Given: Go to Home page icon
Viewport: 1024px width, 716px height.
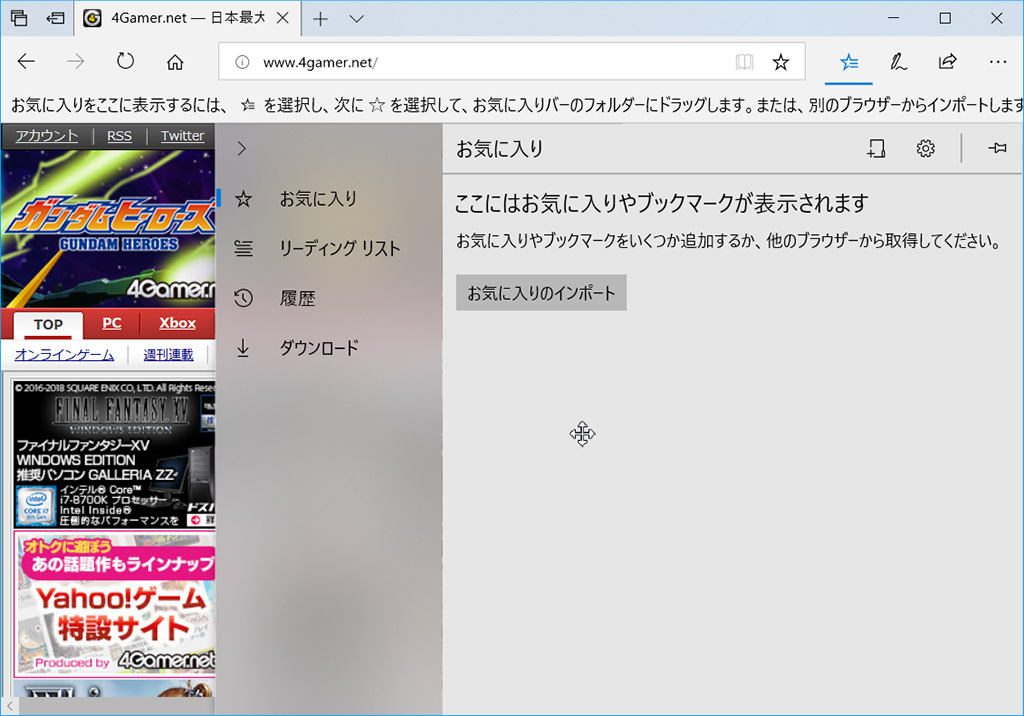Looking at the screenshot, I should (175, 62).
